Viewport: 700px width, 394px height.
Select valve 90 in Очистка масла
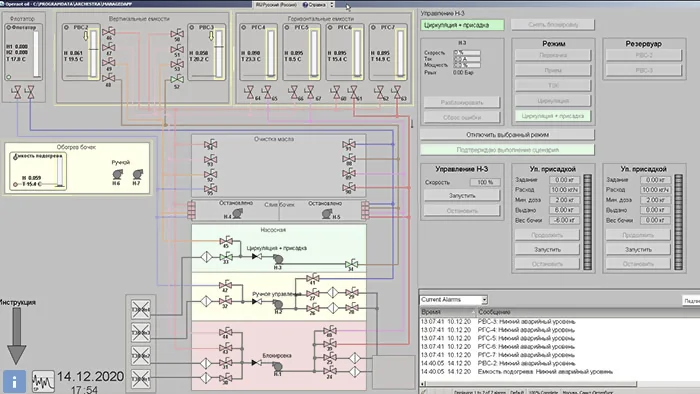tap(349, 187)
